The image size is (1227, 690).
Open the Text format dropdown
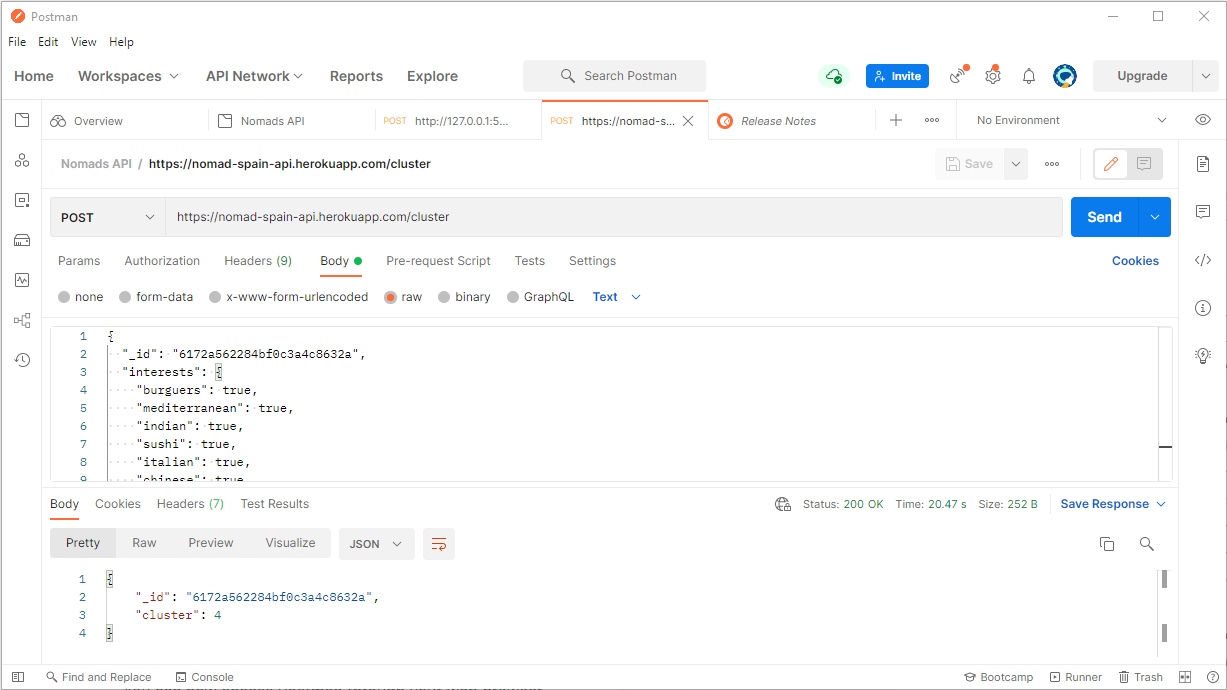point(616,297)
